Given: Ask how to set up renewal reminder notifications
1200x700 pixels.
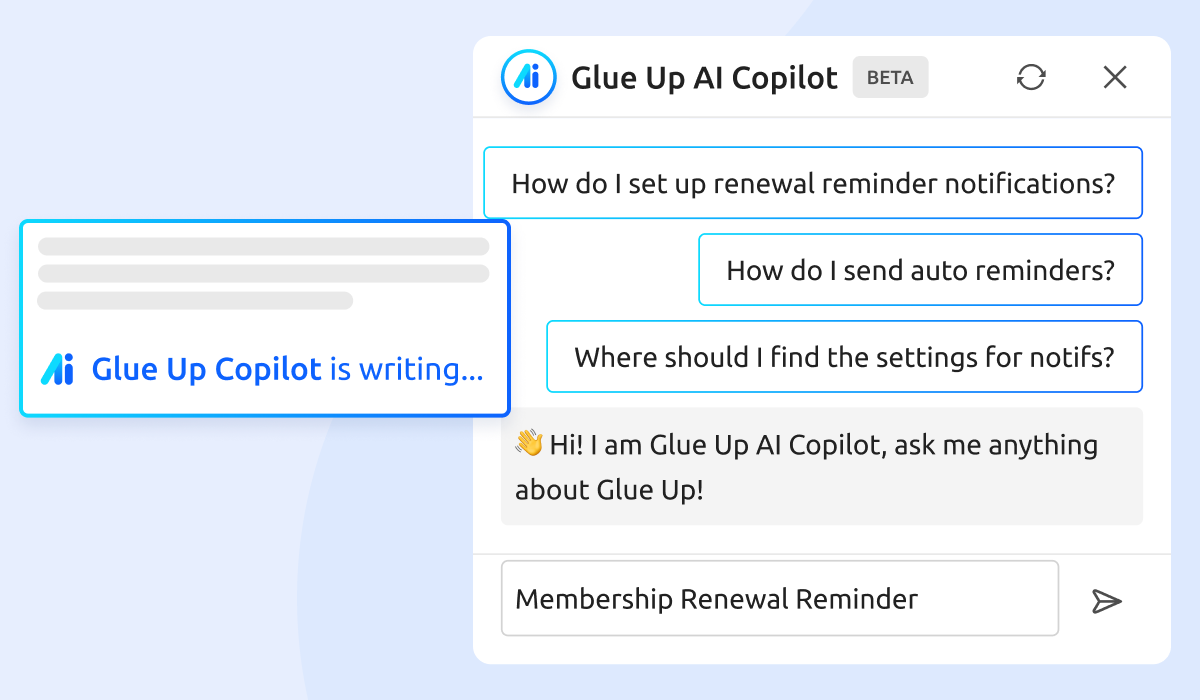Looking at the screenshot, I should [813, 182].
